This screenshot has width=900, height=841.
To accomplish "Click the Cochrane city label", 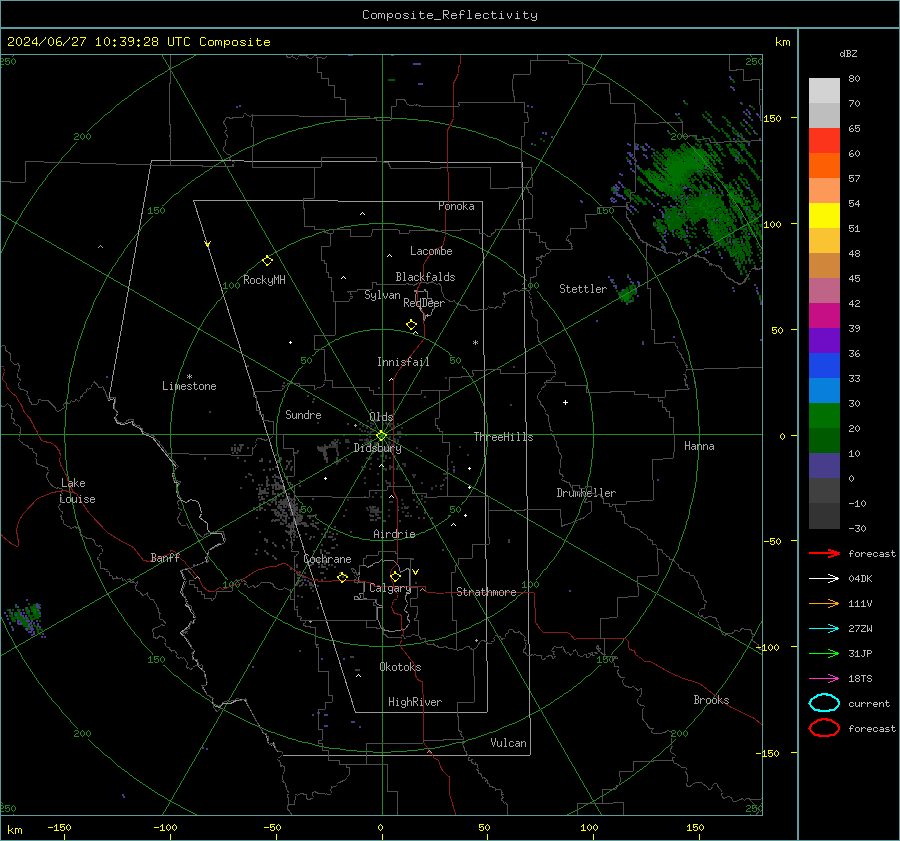I will pyautogui.click(x=327, y=559).
